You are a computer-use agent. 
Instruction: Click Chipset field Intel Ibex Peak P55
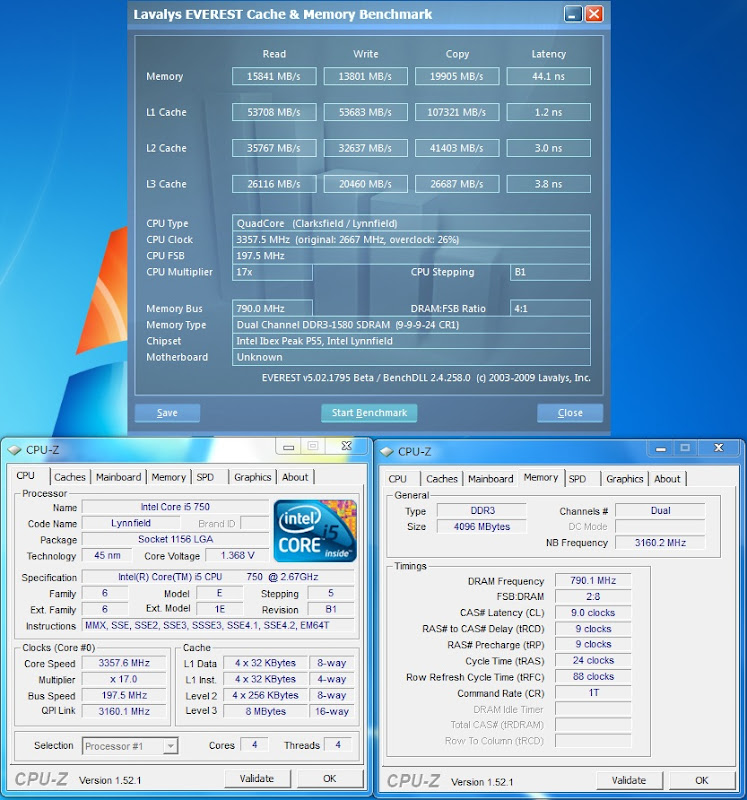tap(411, 341)
